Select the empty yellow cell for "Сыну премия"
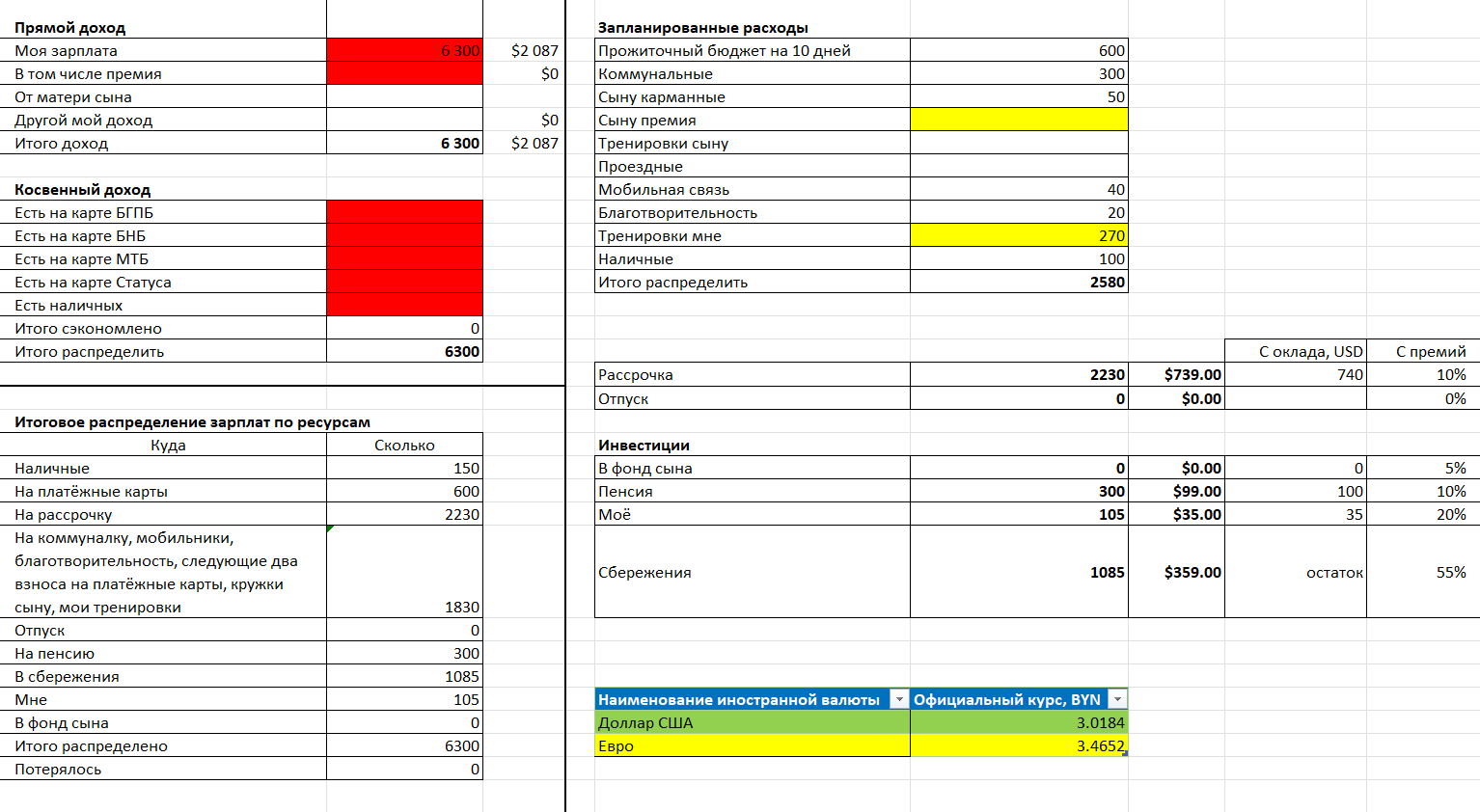 point(1019,120)
